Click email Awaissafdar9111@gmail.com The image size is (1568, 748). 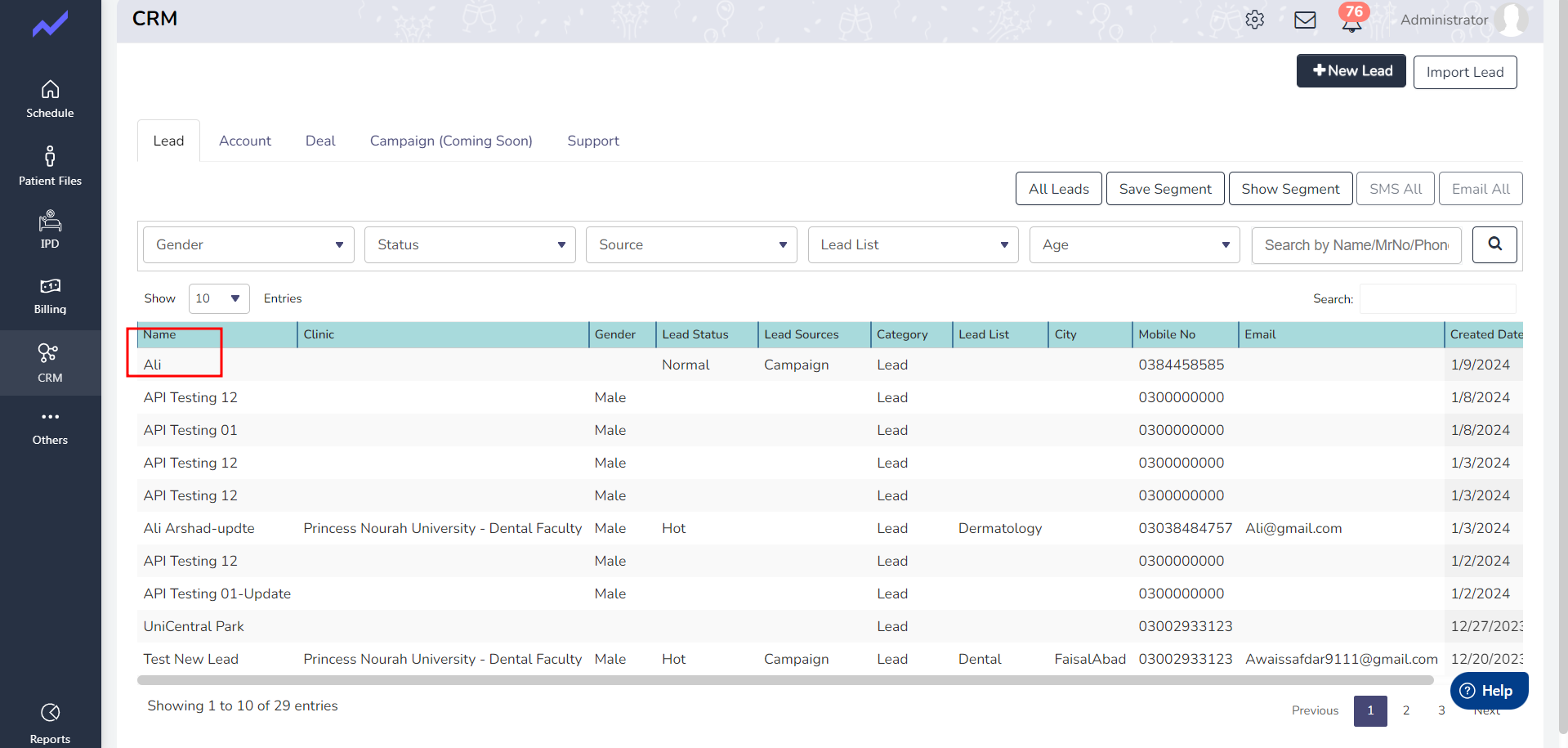pyautogui.click(x=1342, y=659)
